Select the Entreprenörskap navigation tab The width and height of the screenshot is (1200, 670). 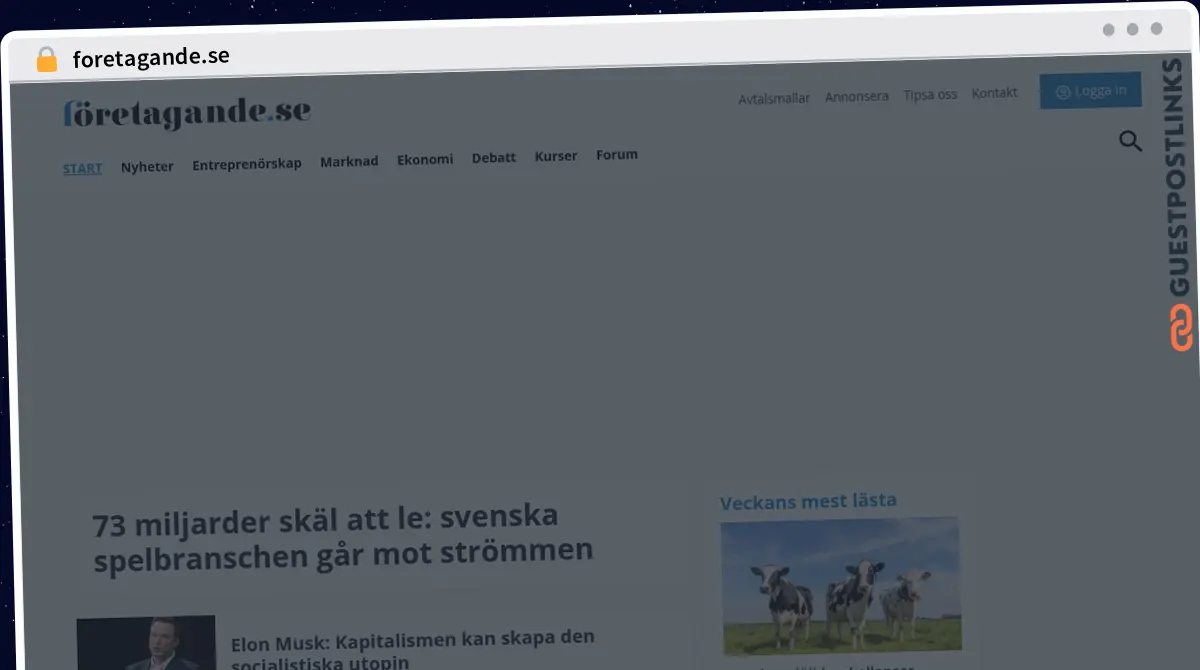tap(247, 163)
